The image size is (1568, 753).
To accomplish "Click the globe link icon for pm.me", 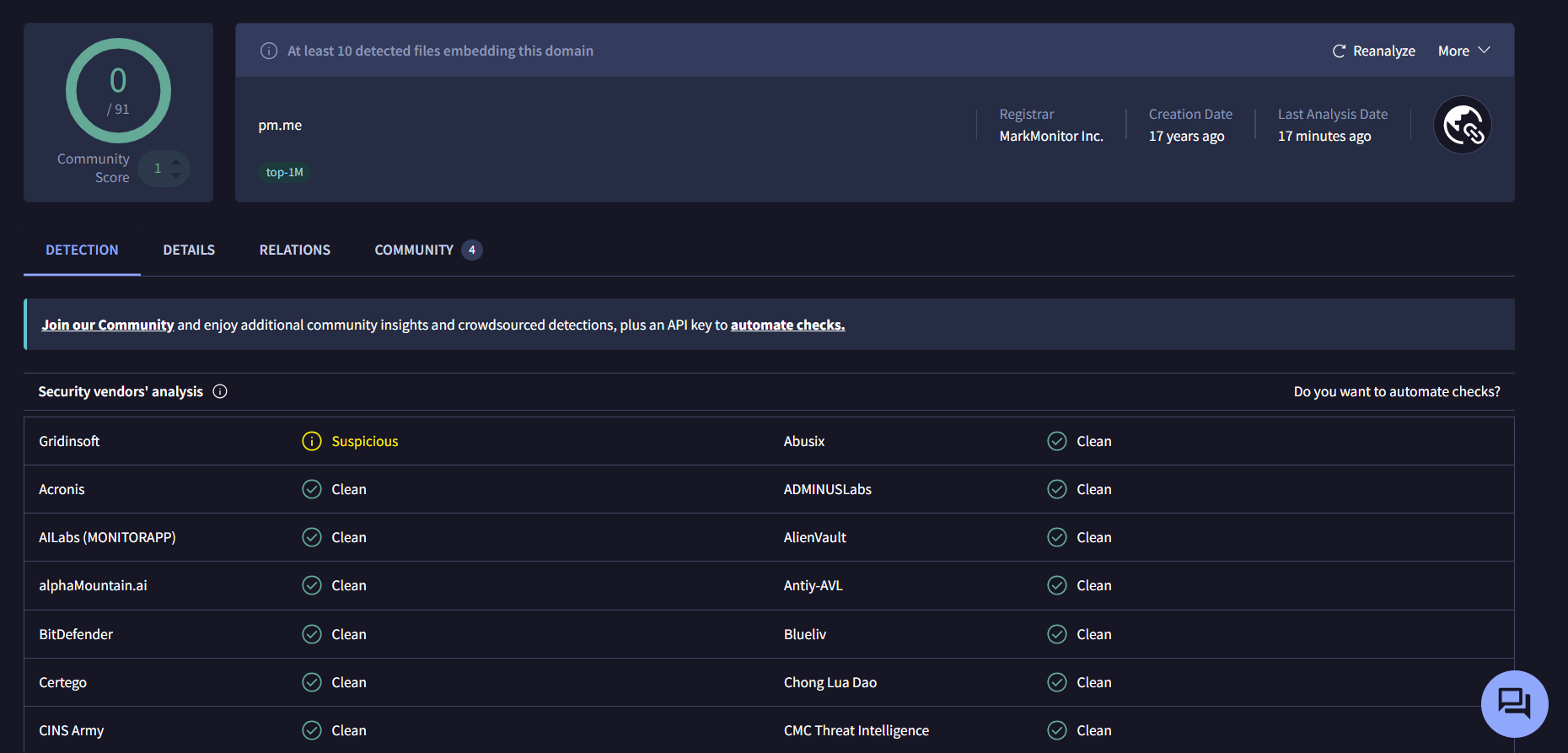I will (1463, 126).
